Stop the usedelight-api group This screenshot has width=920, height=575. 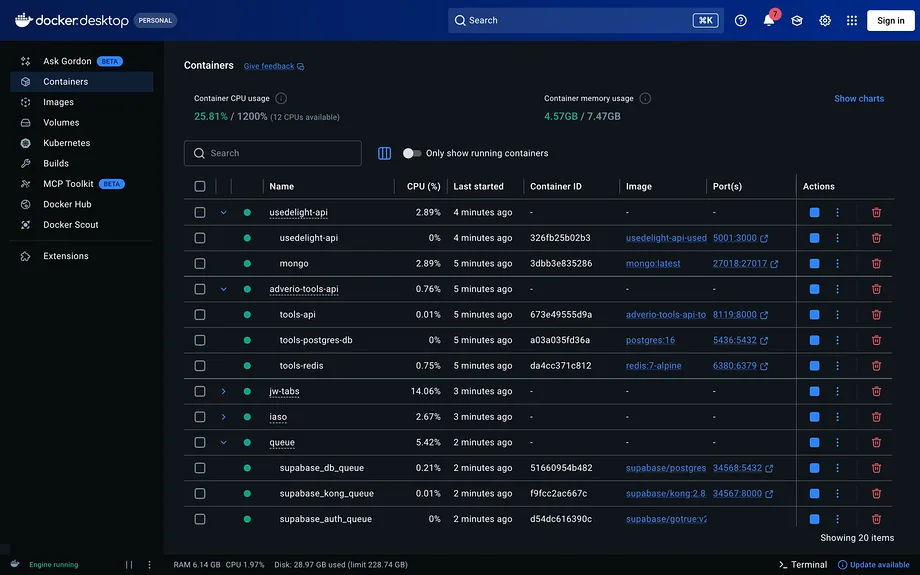[814, 212]
